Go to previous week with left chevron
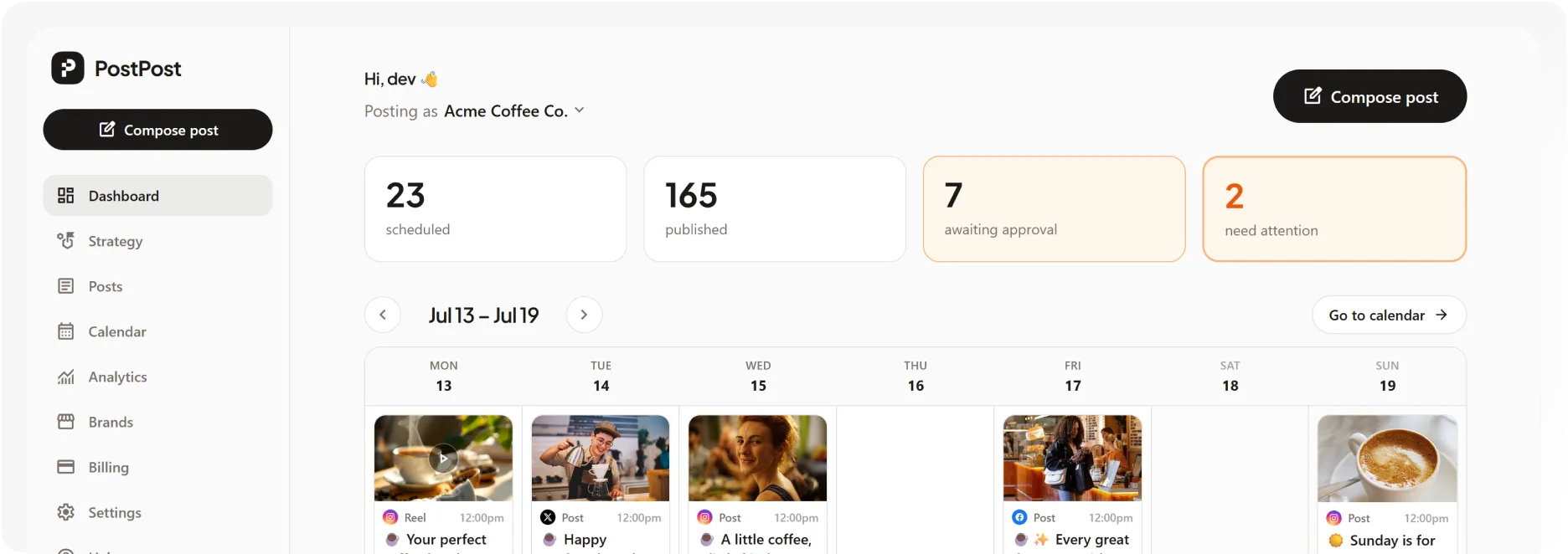The image size is (1568, 554). (x=383, y=315)
